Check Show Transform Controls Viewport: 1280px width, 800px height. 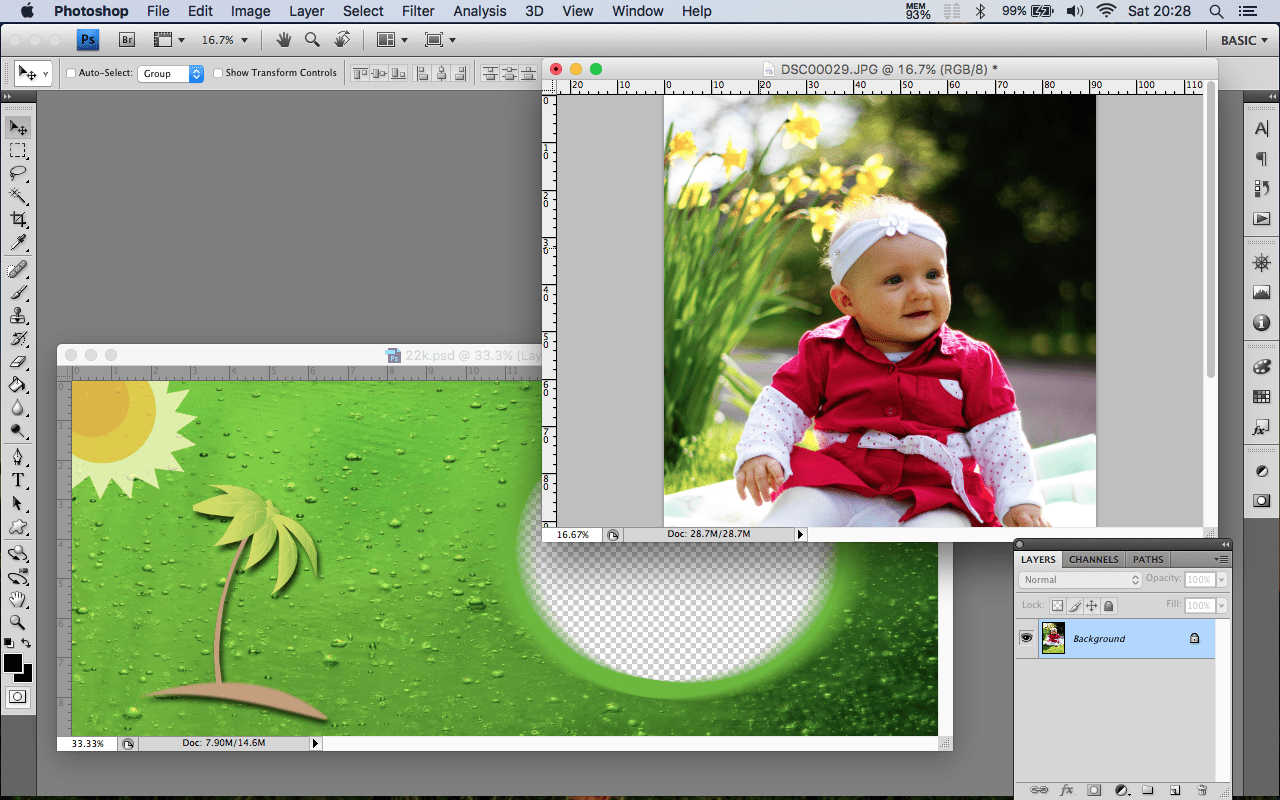(218, 73)
